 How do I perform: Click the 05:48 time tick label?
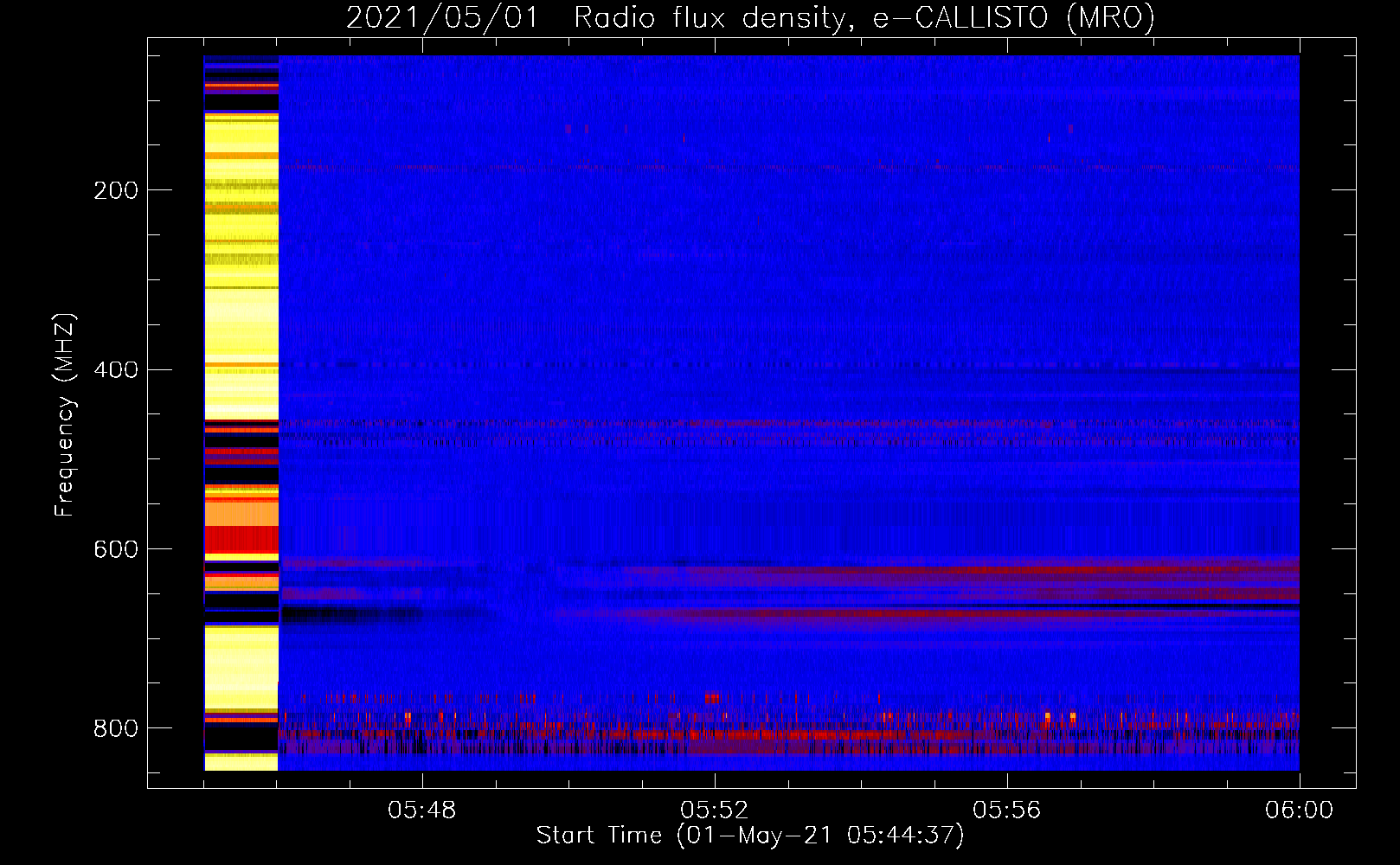point(422,811)
